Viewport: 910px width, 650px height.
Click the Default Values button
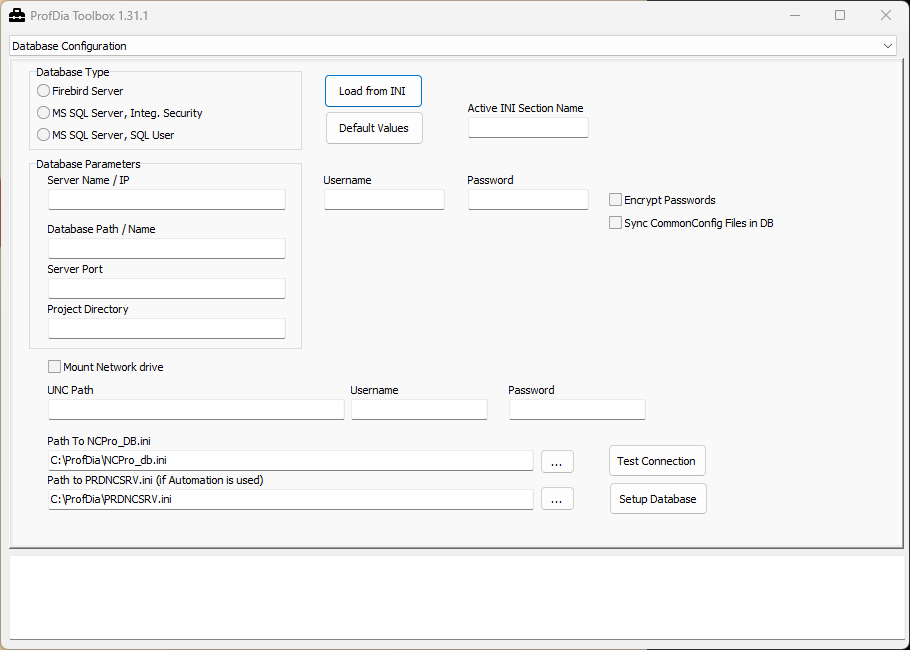click(374, 128)
